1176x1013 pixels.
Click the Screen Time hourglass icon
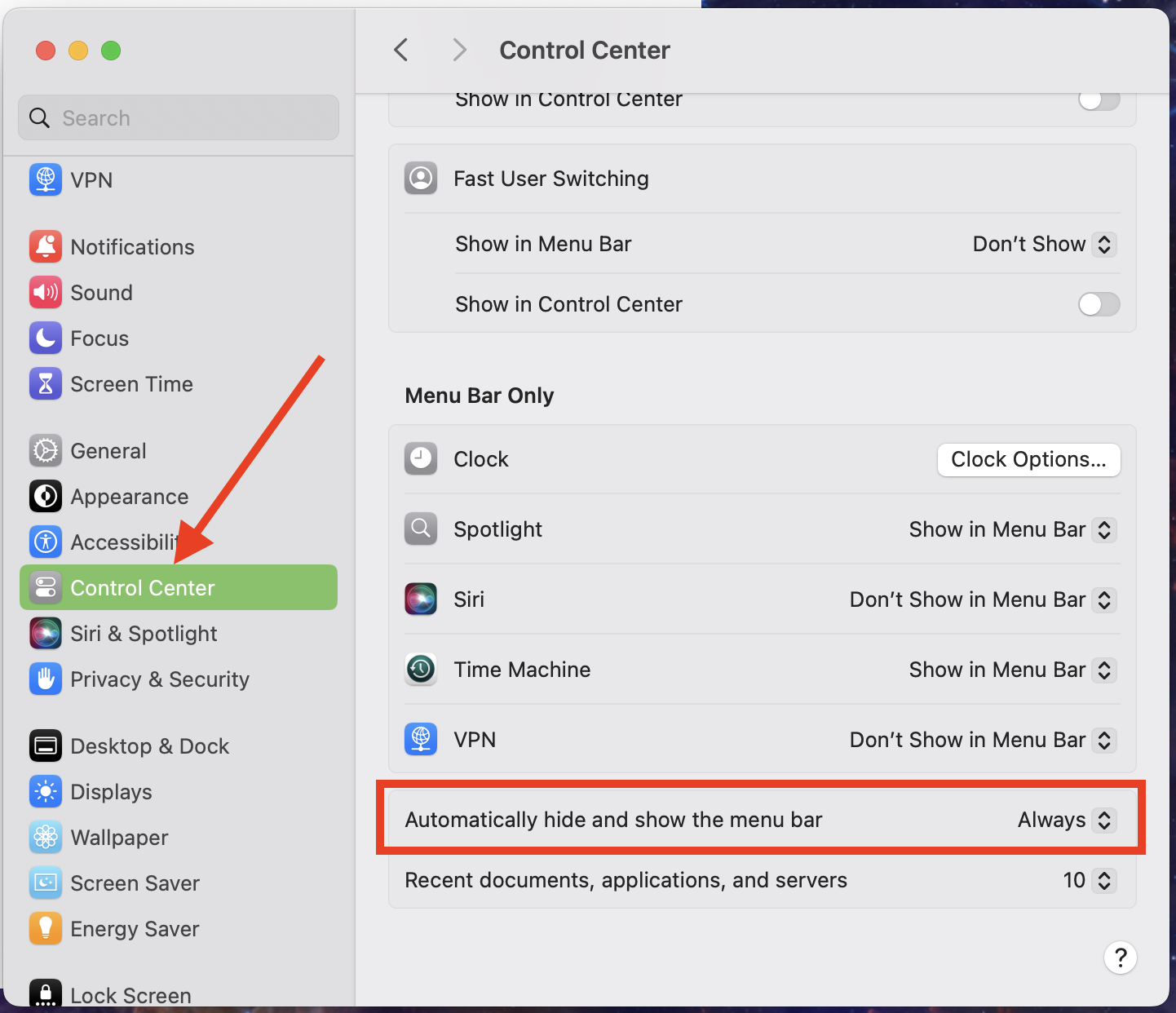tap(46, 383)
